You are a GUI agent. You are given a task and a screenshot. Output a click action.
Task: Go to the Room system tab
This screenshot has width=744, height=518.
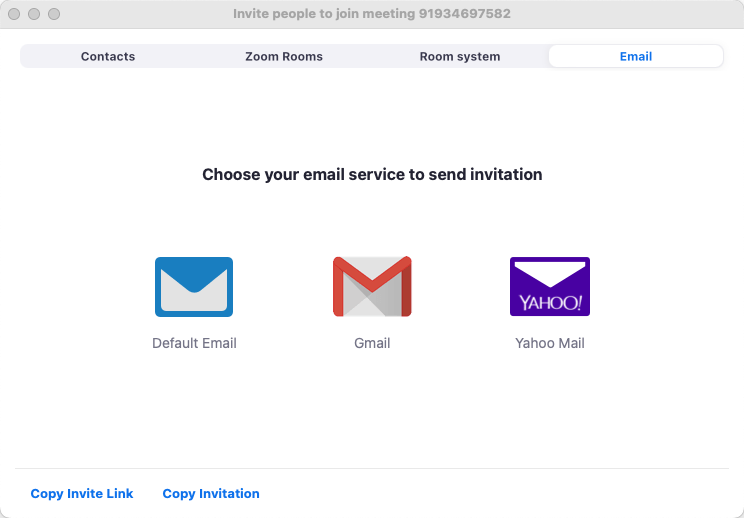point(460,57)
